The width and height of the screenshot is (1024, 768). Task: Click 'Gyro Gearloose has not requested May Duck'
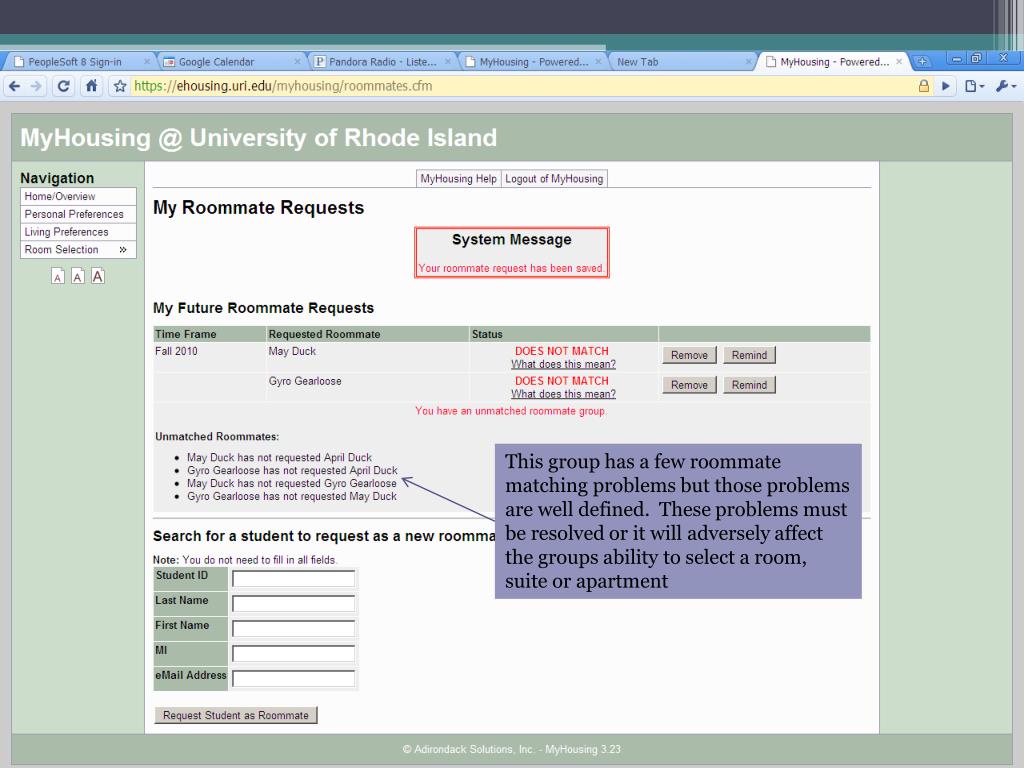tap(292, 496)
